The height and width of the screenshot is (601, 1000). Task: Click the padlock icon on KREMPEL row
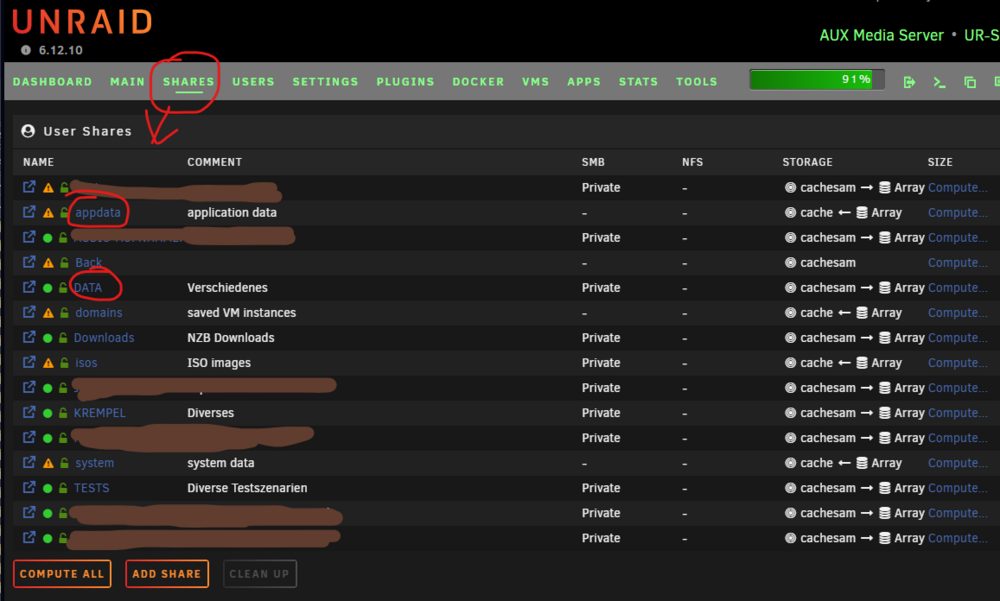click(x=63, y=413)
